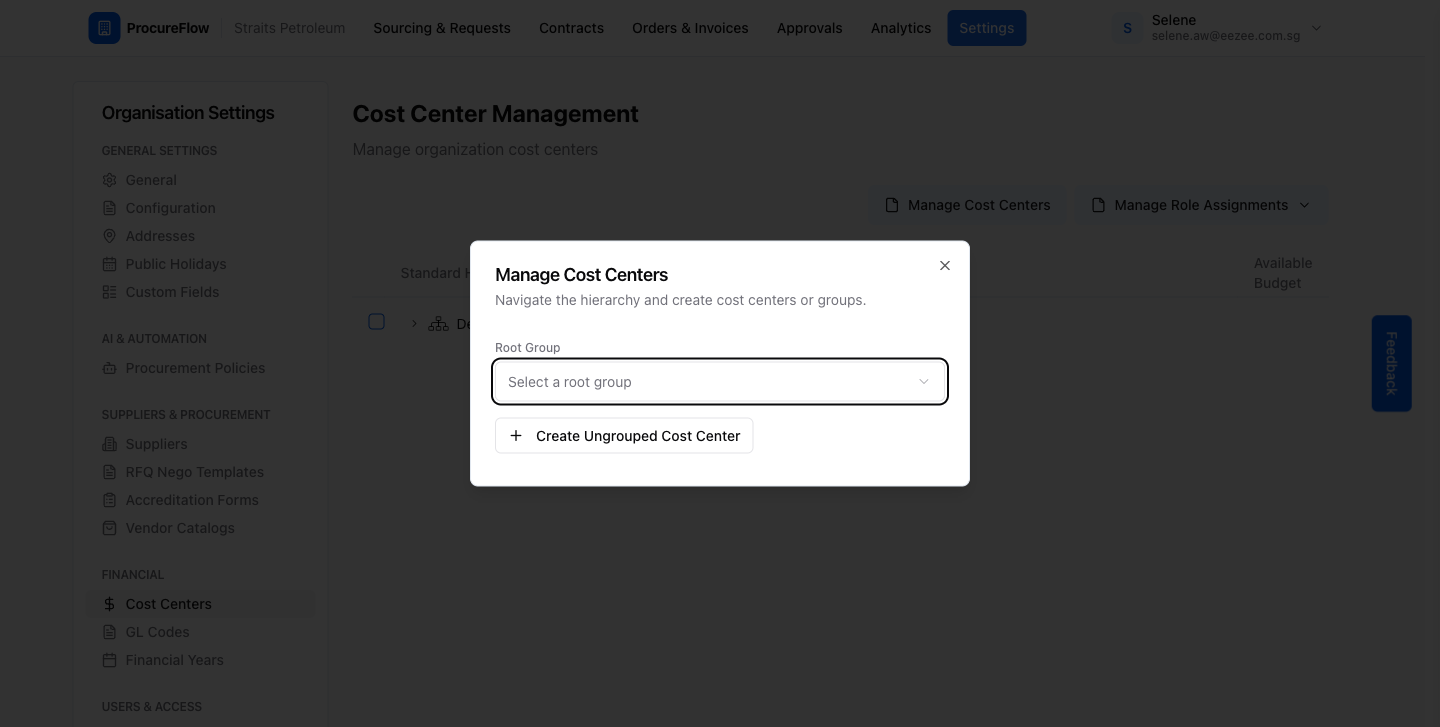Click the Selene user avatar

tap(1127, 28)
